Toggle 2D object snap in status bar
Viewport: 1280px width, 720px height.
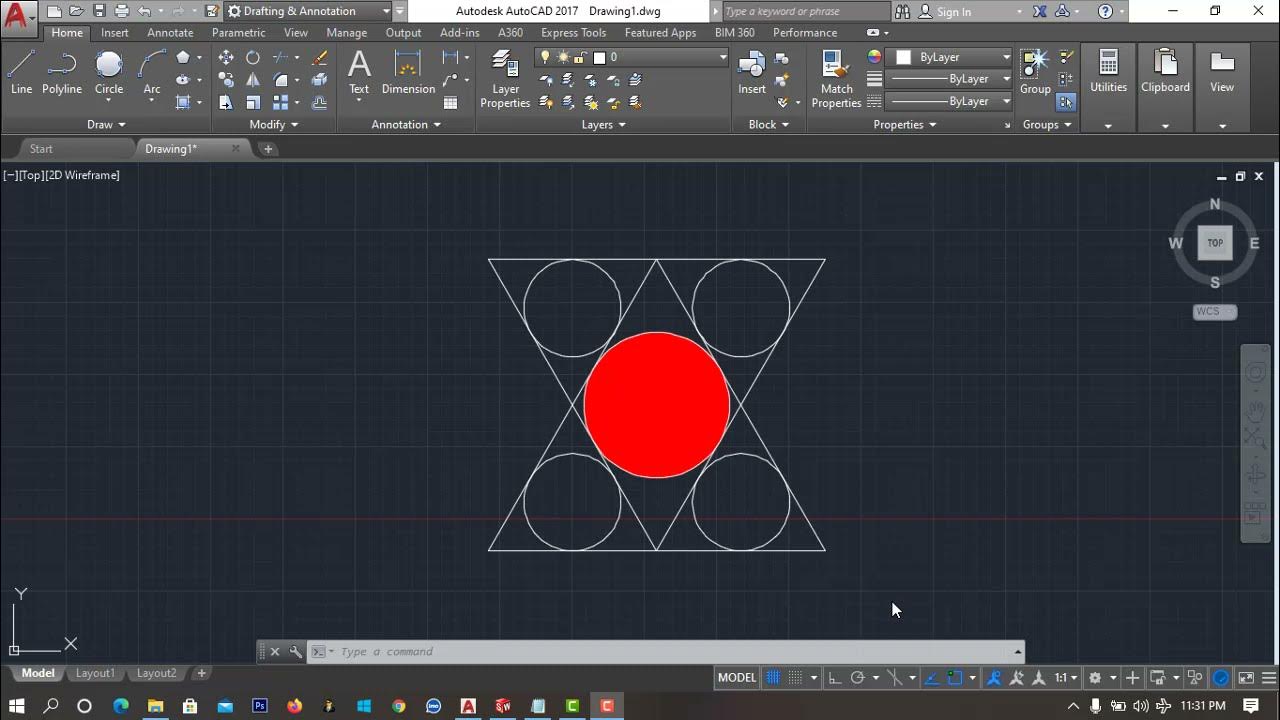point(955,677)
